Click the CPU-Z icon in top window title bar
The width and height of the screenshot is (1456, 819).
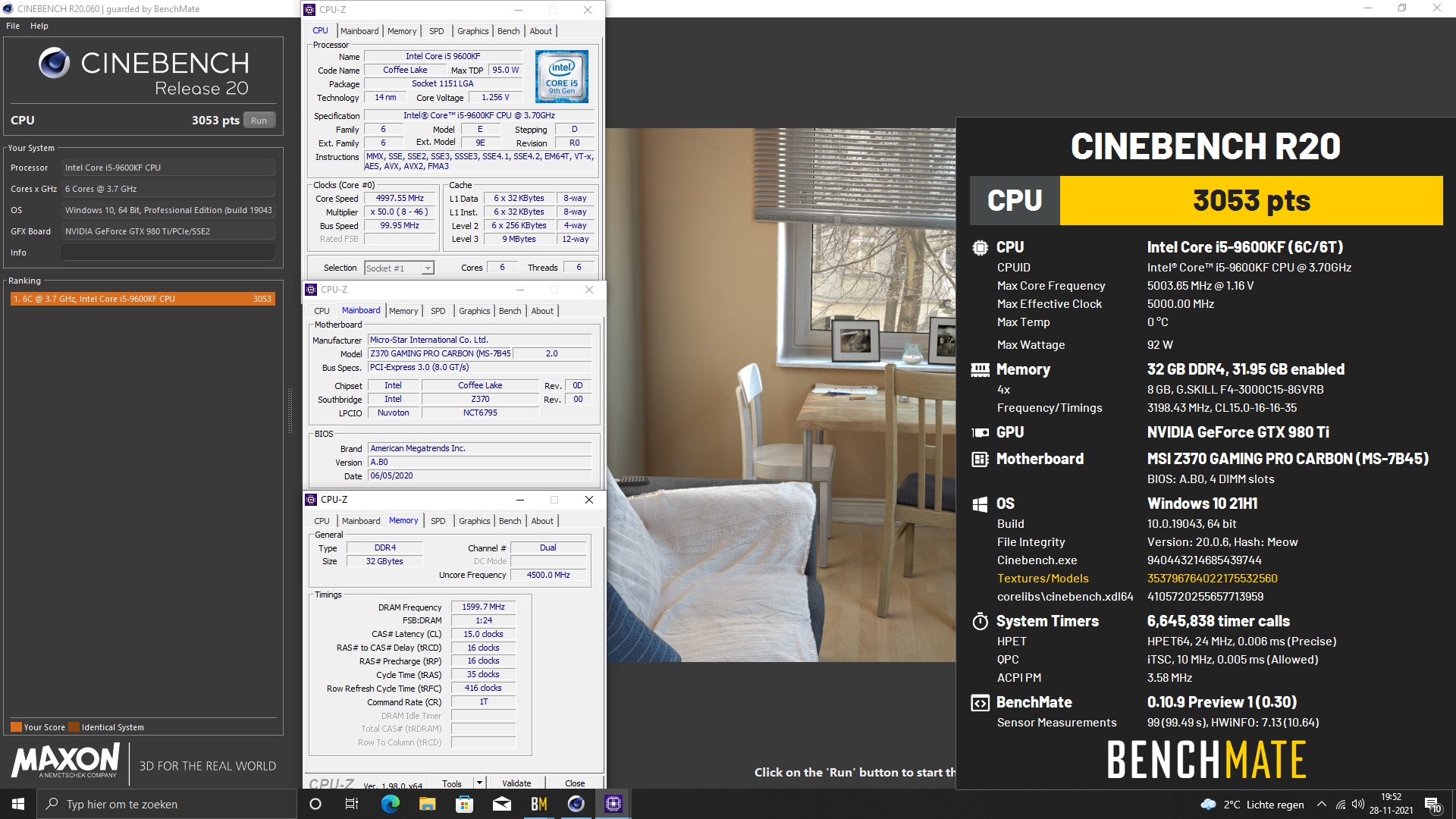pyautogui.click(x=309, y=10)
